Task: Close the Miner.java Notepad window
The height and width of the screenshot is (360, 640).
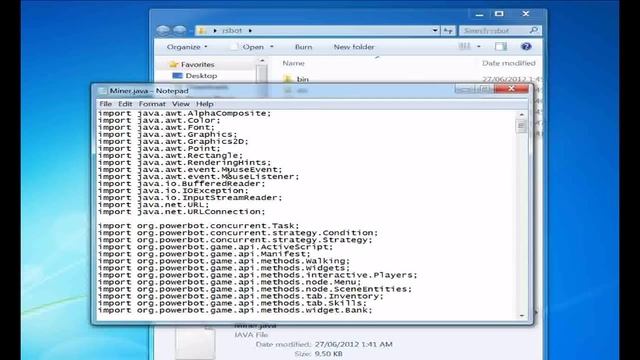Action: pyautogui.click(x=511, y=89)
